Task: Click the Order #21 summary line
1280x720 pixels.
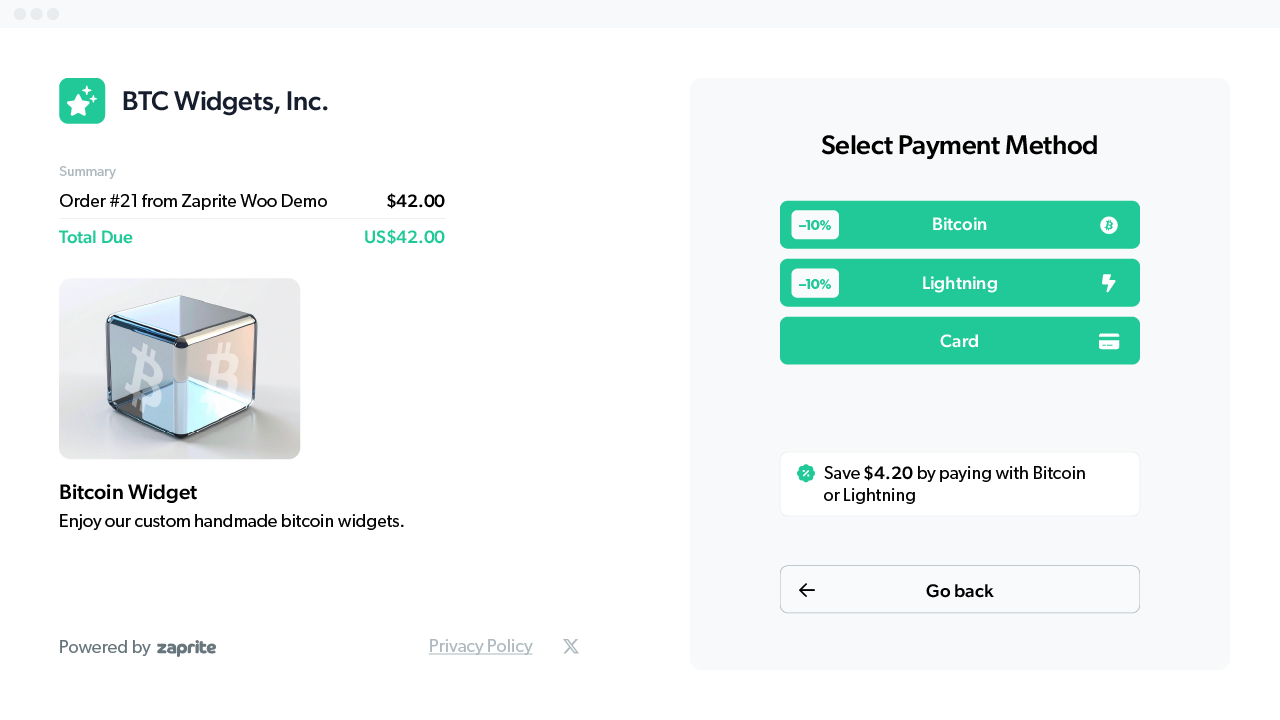Action: tap(193, 201)
